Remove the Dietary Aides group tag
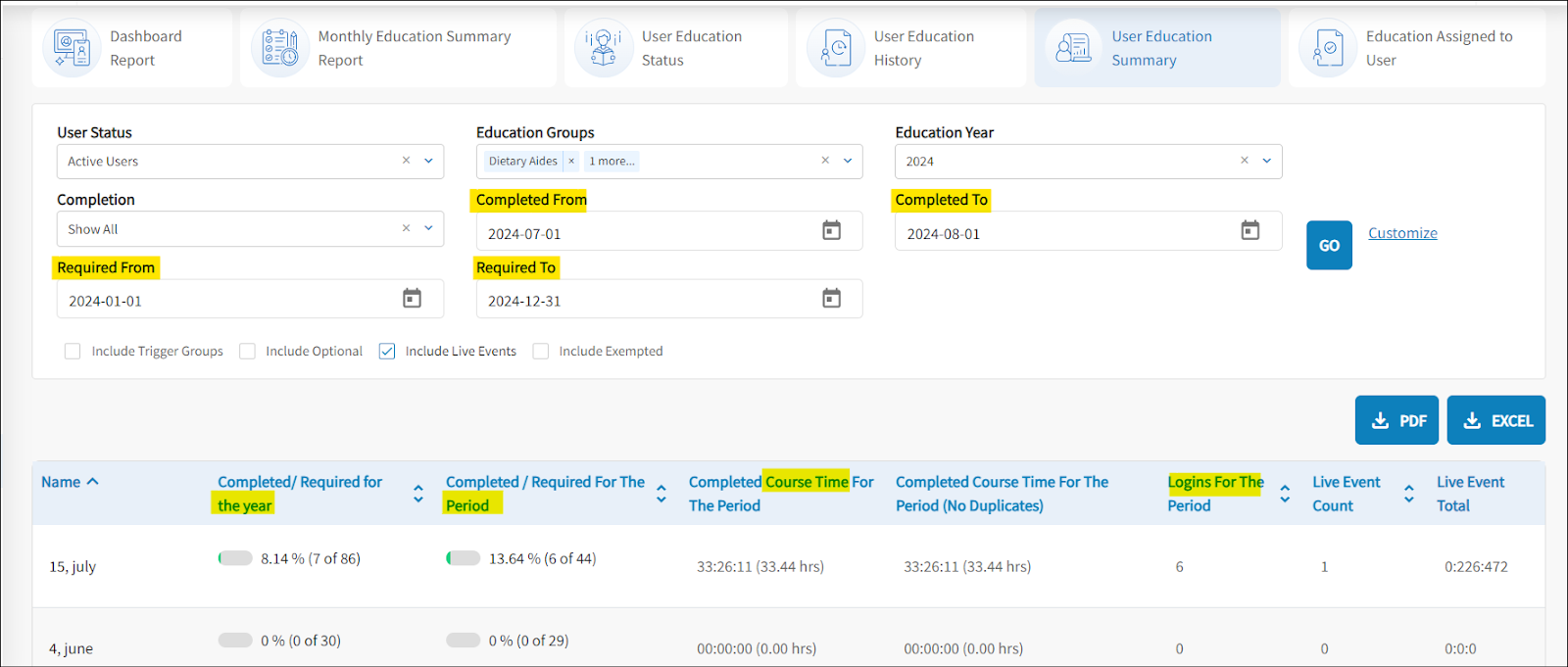This screenshot has height=667, width=1568. pyautogui.click(x=571, y=162)
